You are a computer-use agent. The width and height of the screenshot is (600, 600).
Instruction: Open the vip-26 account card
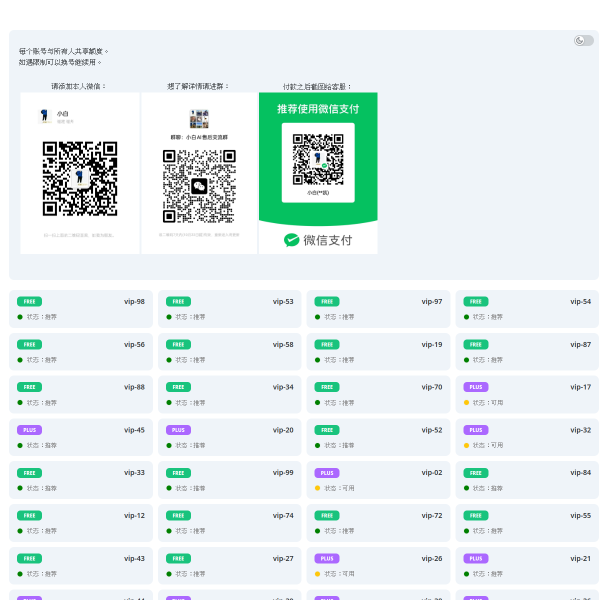pos(378,566)
